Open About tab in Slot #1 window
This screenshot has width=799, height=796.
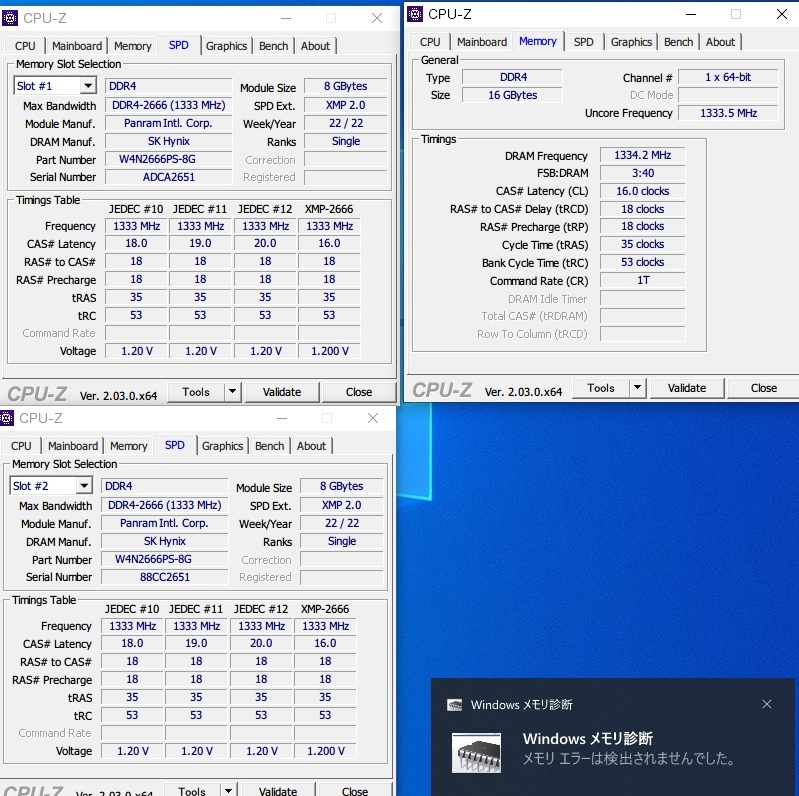(x=315, y=46)
